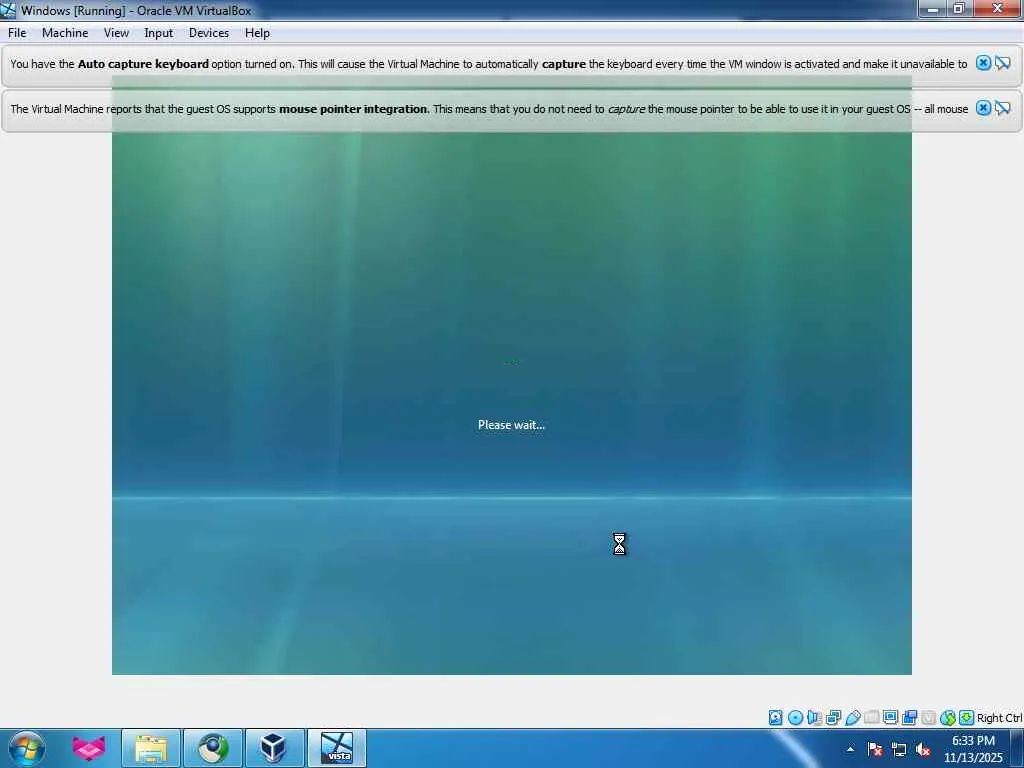The image size is (1024, 768).
Task: Open VirtualBox Manager cube taskbar icon
Action: 274,748
